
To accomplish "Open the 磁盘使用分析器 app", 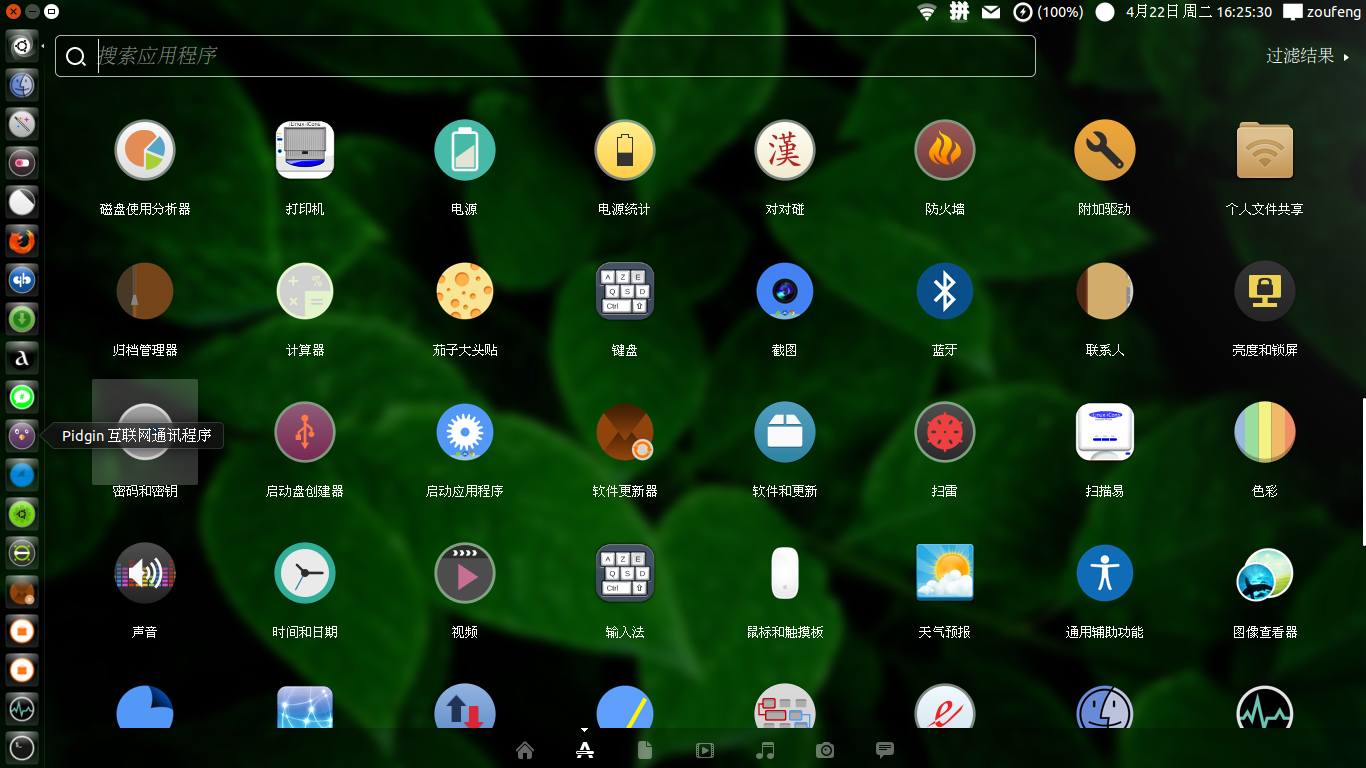I will (145, 150).
